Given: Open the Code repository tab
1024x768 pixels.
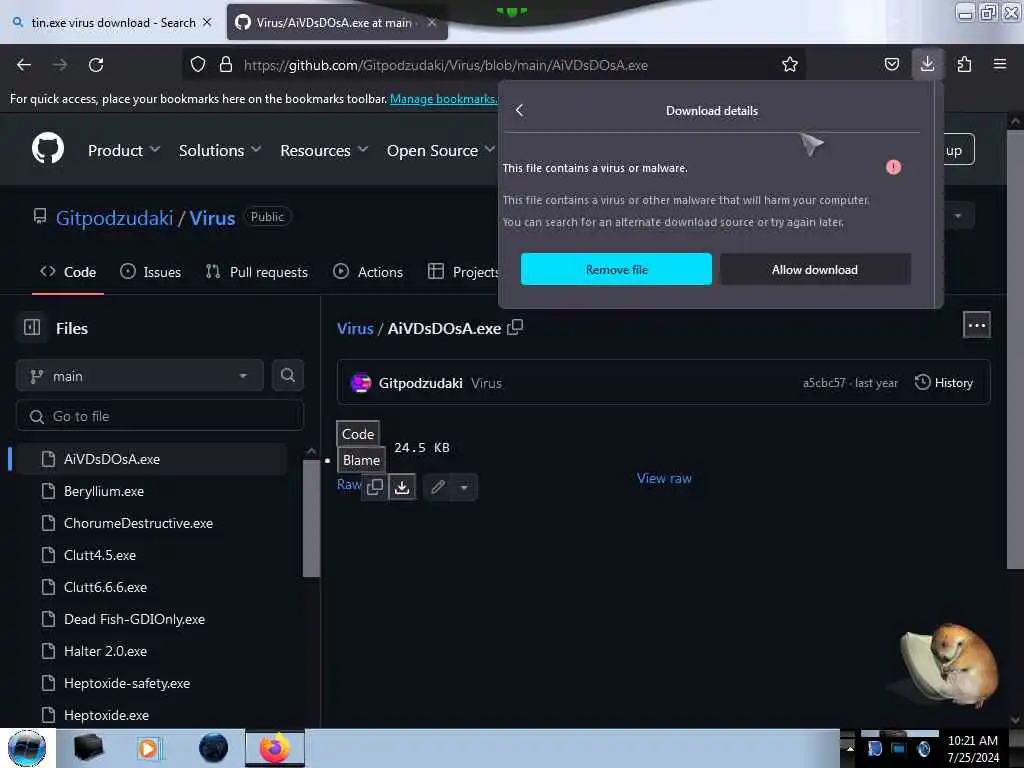Looking at the screenshot, I should pyautogui.click(x=68, y=272).
